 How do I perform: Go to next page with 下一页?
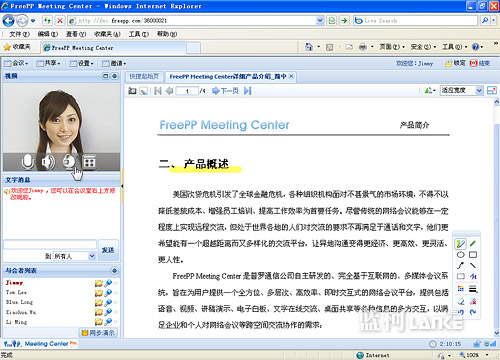(x=225, y=91)
